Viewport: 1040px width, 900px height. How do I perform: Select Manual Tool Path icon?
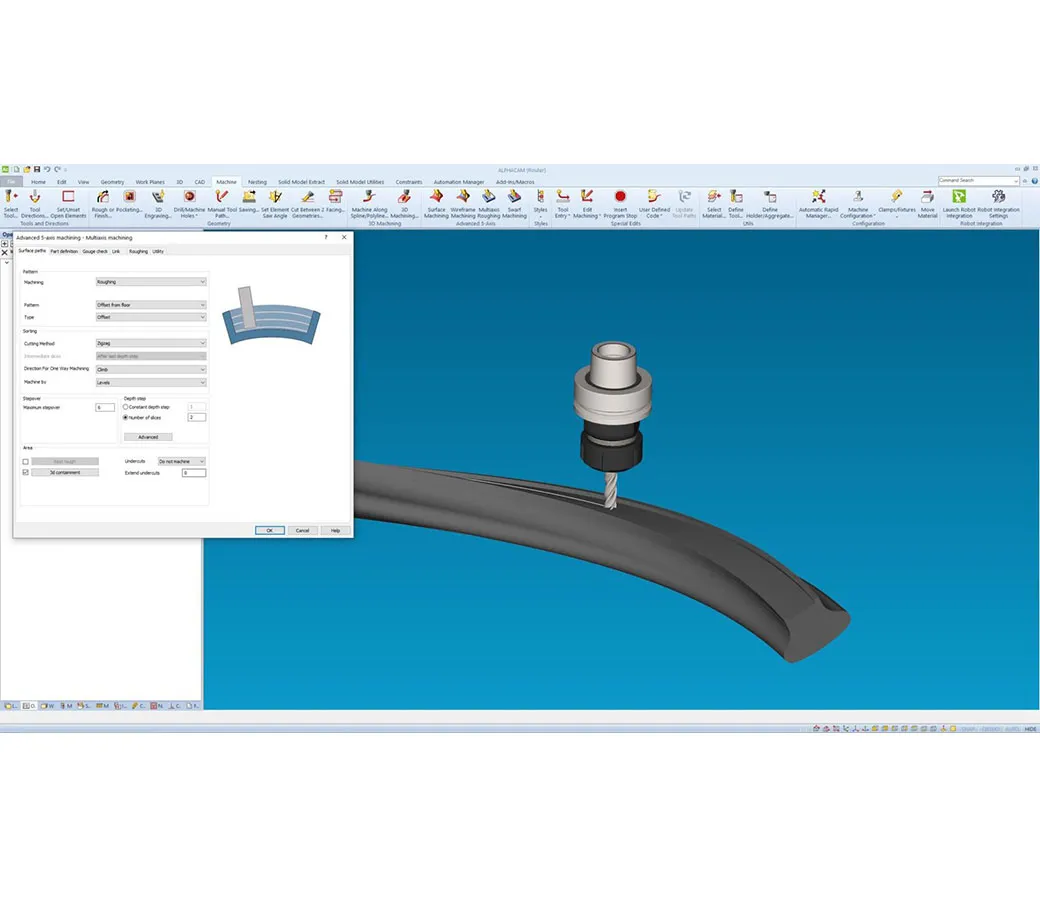click(222, 203)
